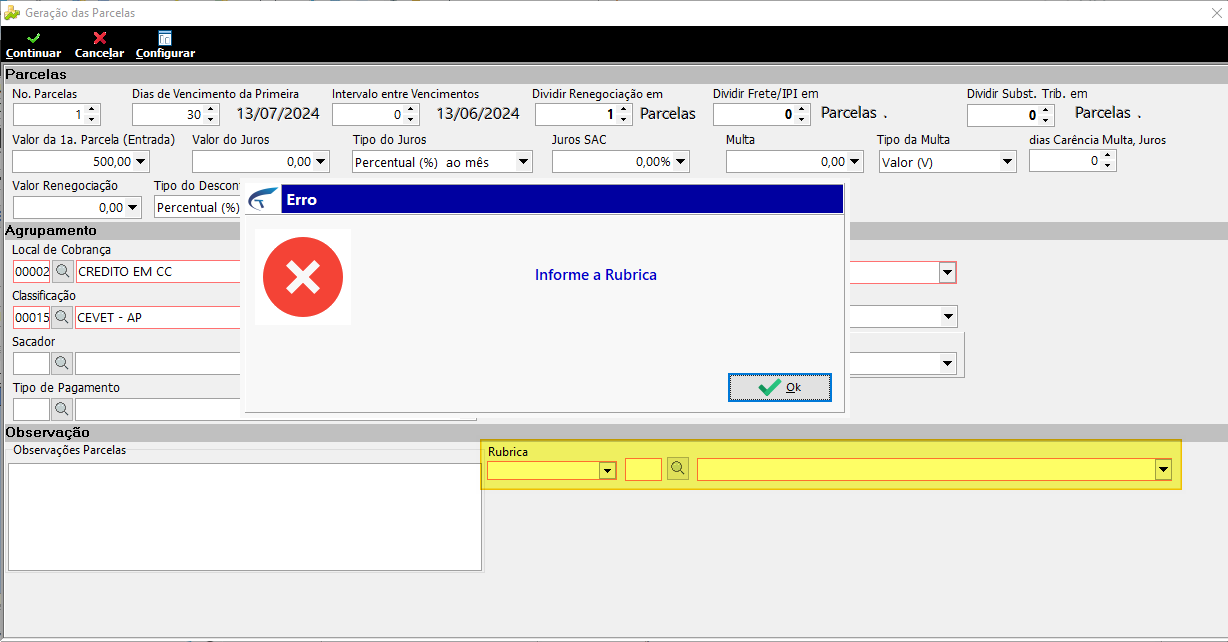Viewport: 1228px width, 642px height.
Task: Click the Rubrica search magnifier icon
Action: 678,469
